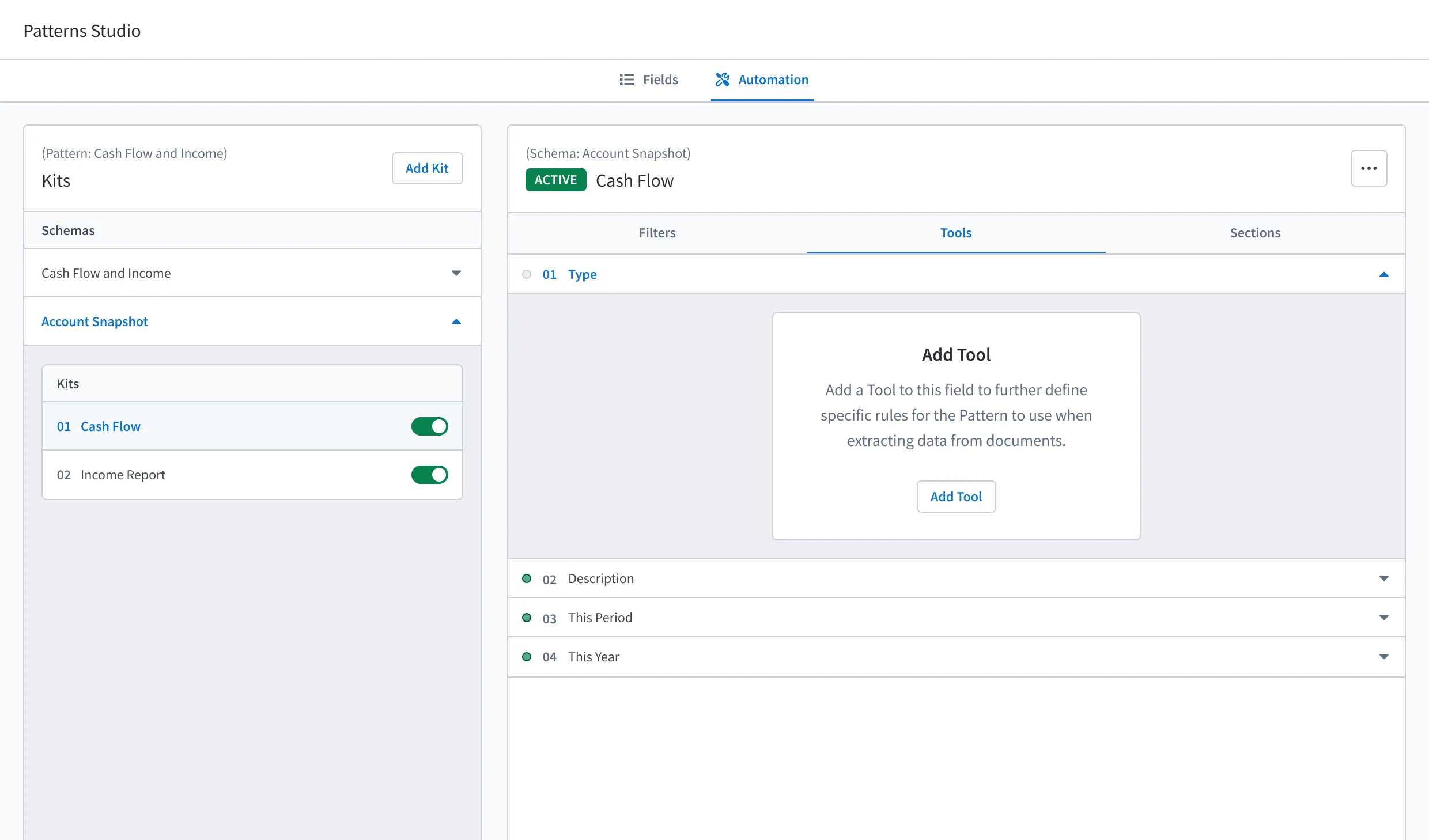Click the Automation tools icon

[723, 80]
